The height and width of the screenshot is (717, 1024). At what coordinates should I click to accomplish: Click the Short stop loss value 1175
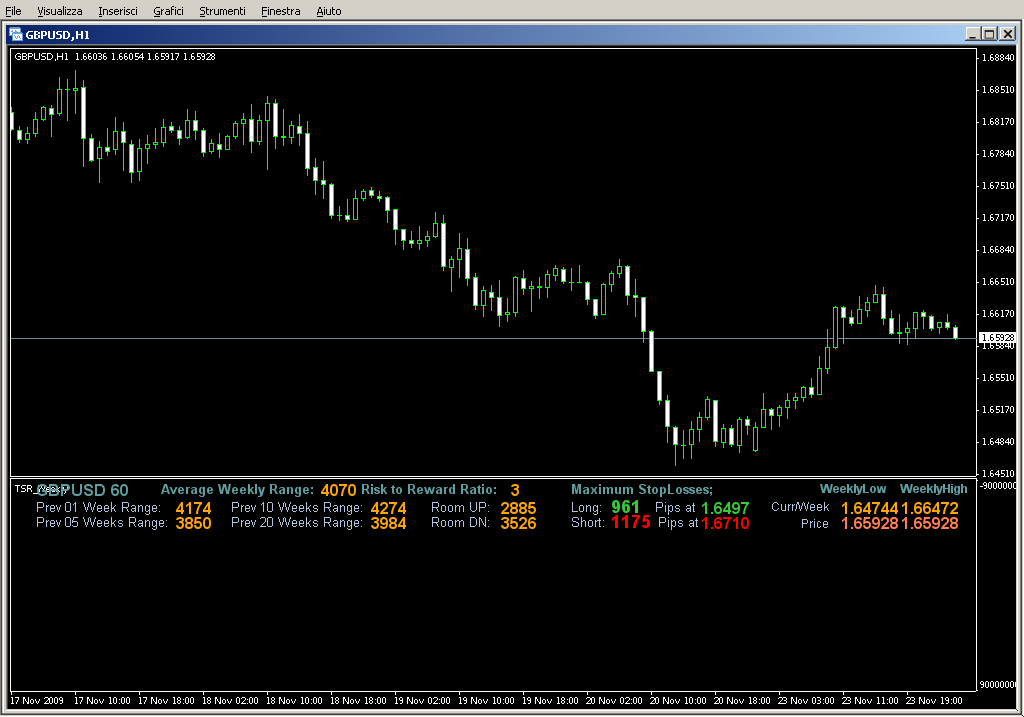(x=631, y=522)
